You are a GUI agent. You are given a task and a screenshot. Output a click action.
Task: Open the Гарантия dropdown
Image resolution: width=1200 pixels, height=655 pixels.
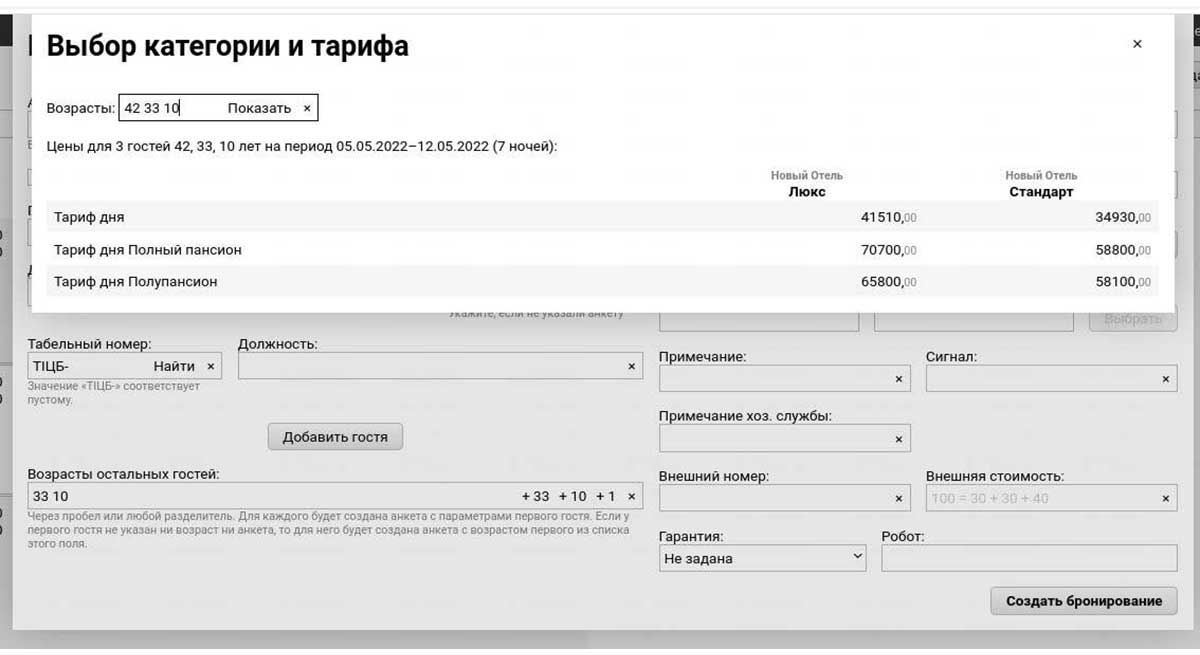coord(762,558)
